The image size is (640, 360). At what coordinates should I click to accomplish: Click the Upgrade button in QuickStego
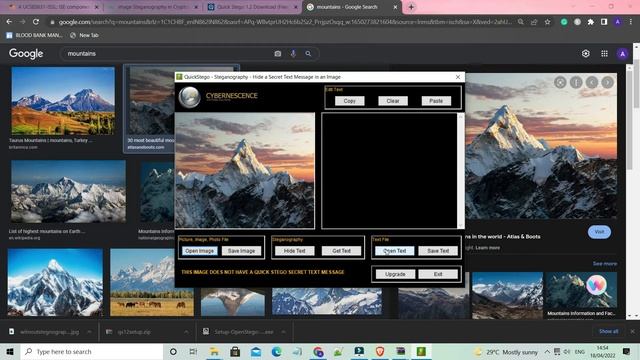tap(395, 274)
